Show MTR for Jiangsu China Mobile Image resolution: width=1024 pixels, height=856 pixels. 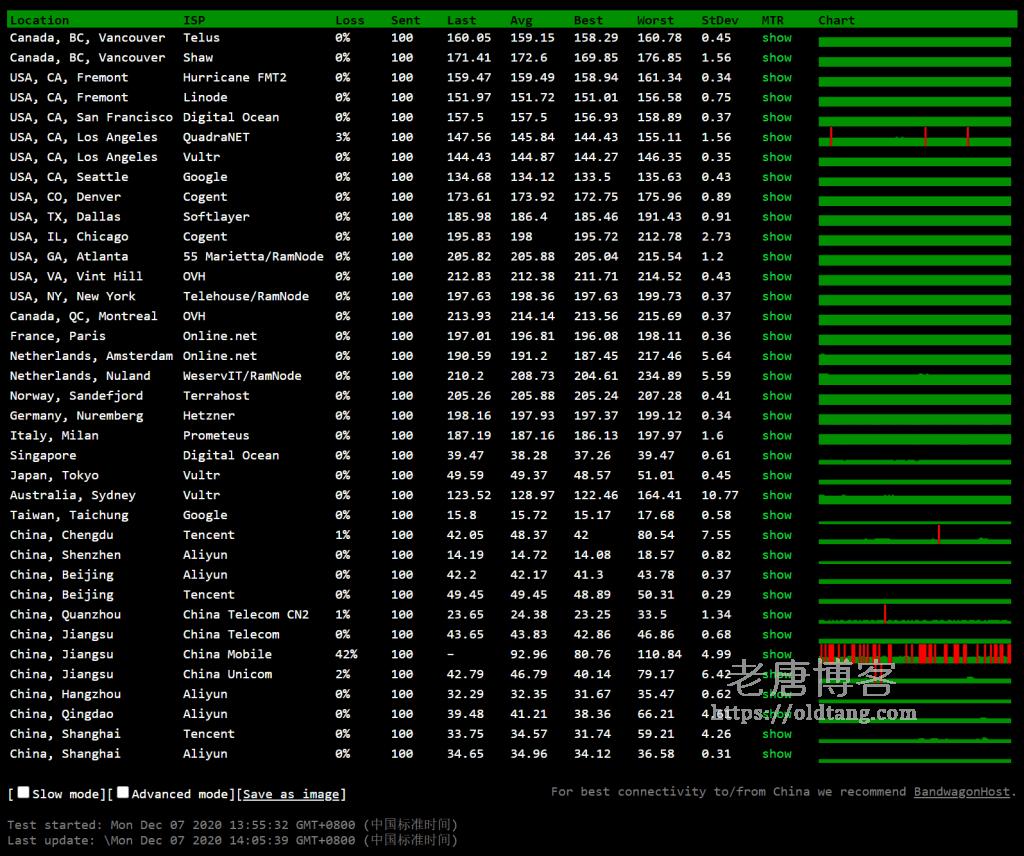776,654
